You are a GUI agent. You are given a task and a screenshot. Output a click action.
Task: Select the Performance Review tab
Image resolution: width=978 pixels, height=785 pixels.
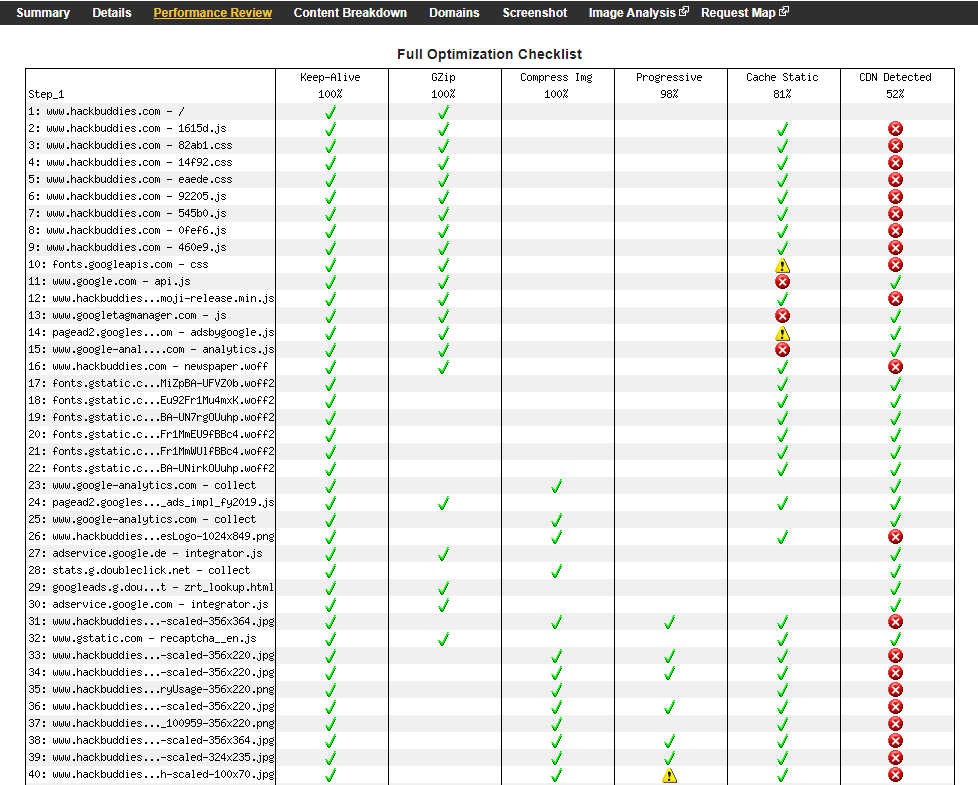[x=213, y=12]
